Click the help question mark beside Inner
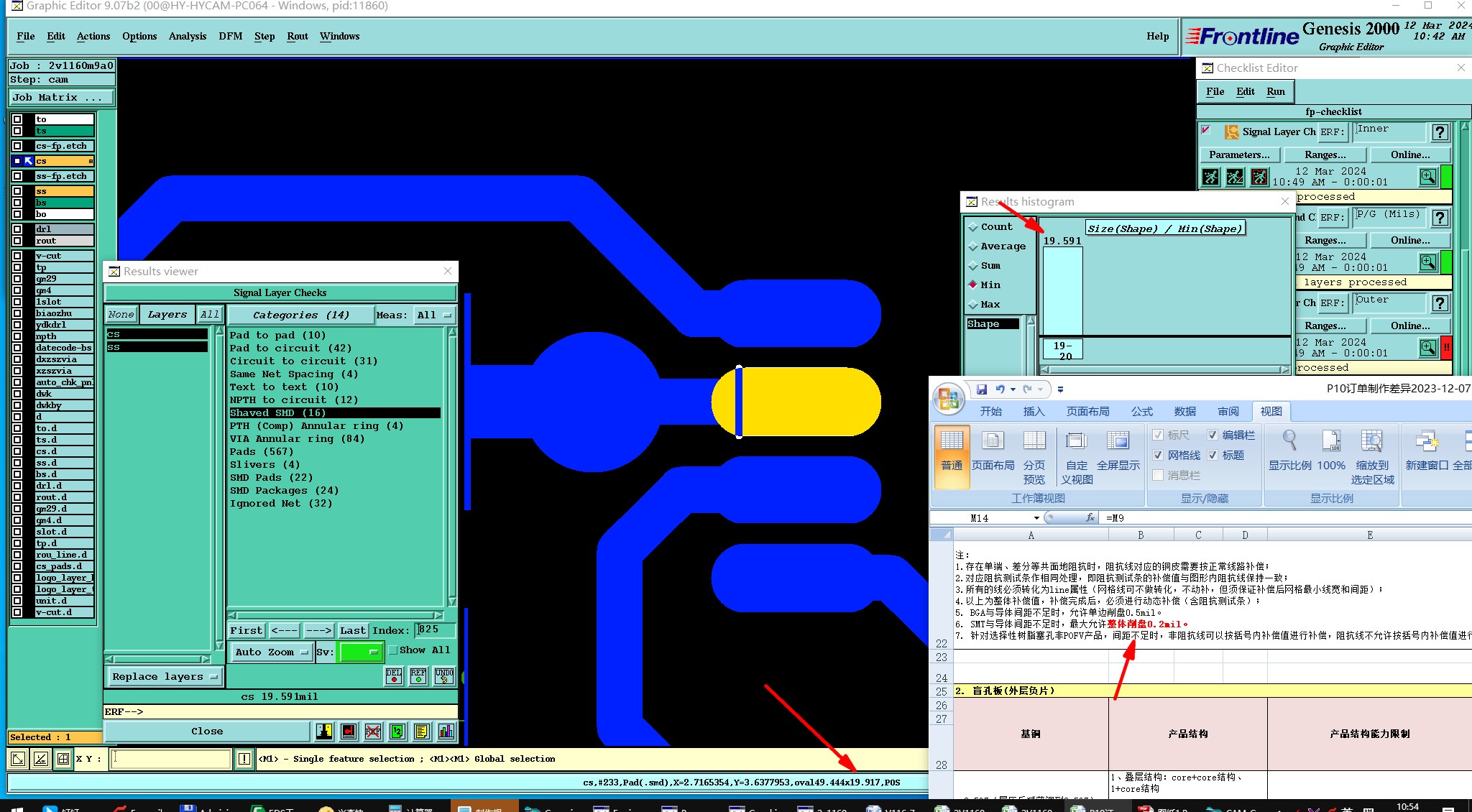The width and height of the screenshot is (1472, 812). pyautogui.click(x=1439, y=132)
